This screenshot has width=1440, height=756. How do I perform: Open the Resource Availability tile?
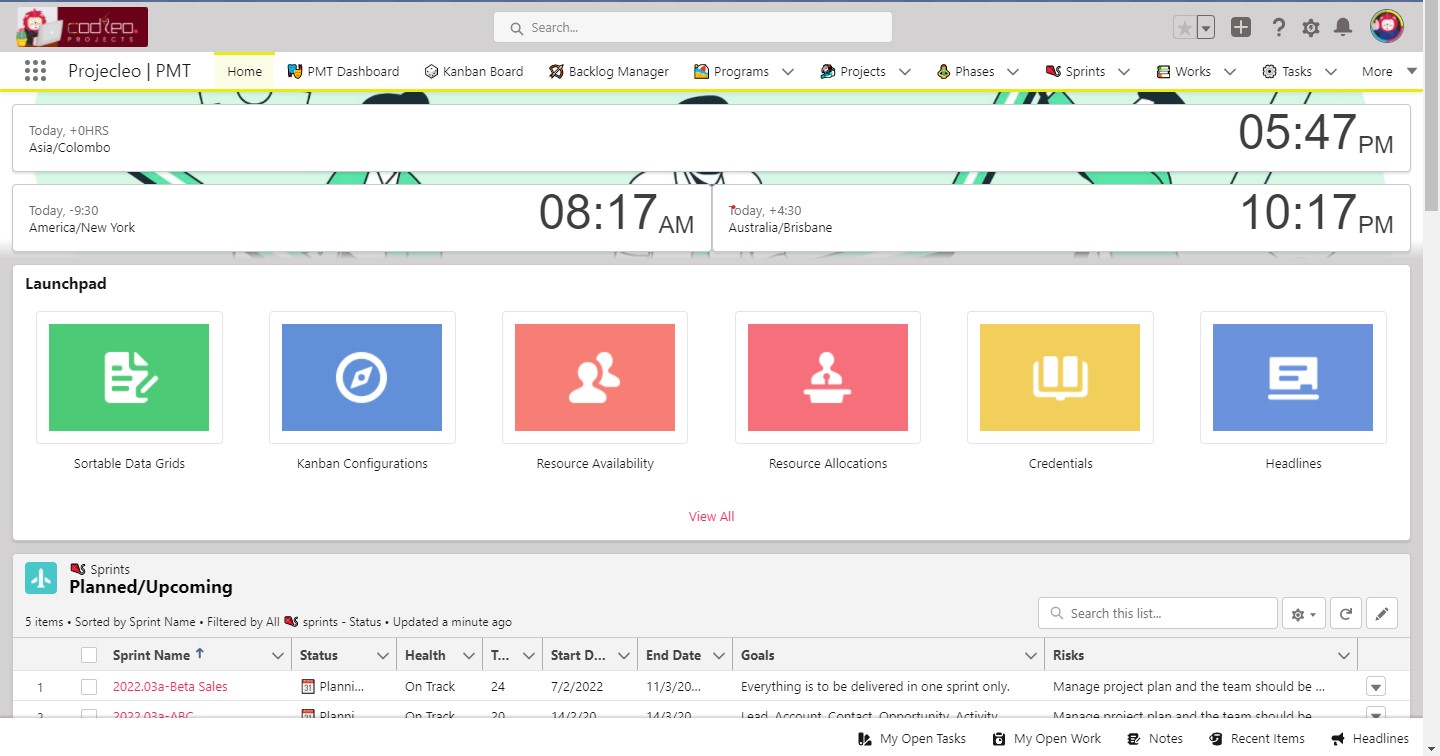(x=594, y=377)
